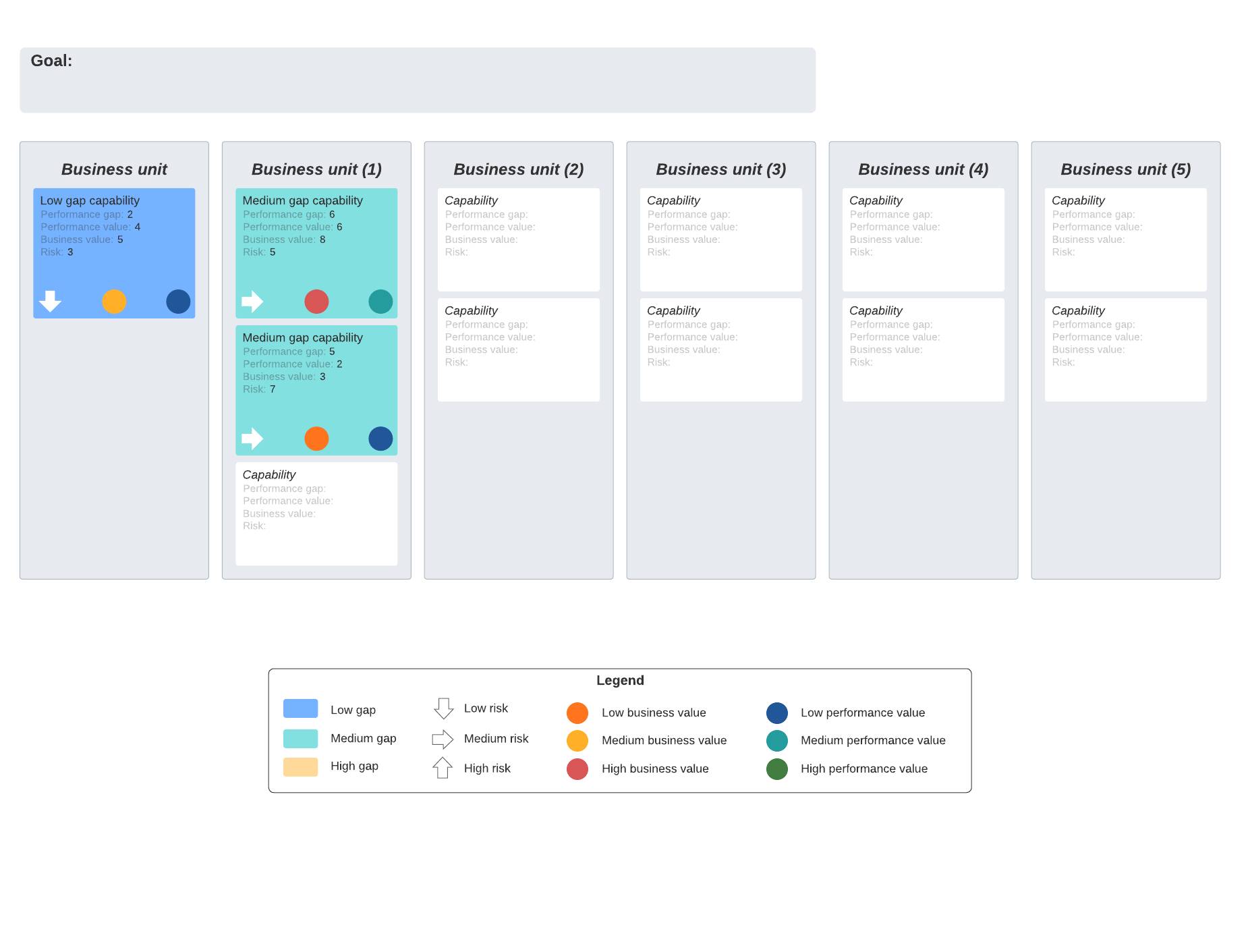Click the High risk up arrow in the legend
Viewport: 1248px width, 952px height.
tap(443, 768)
